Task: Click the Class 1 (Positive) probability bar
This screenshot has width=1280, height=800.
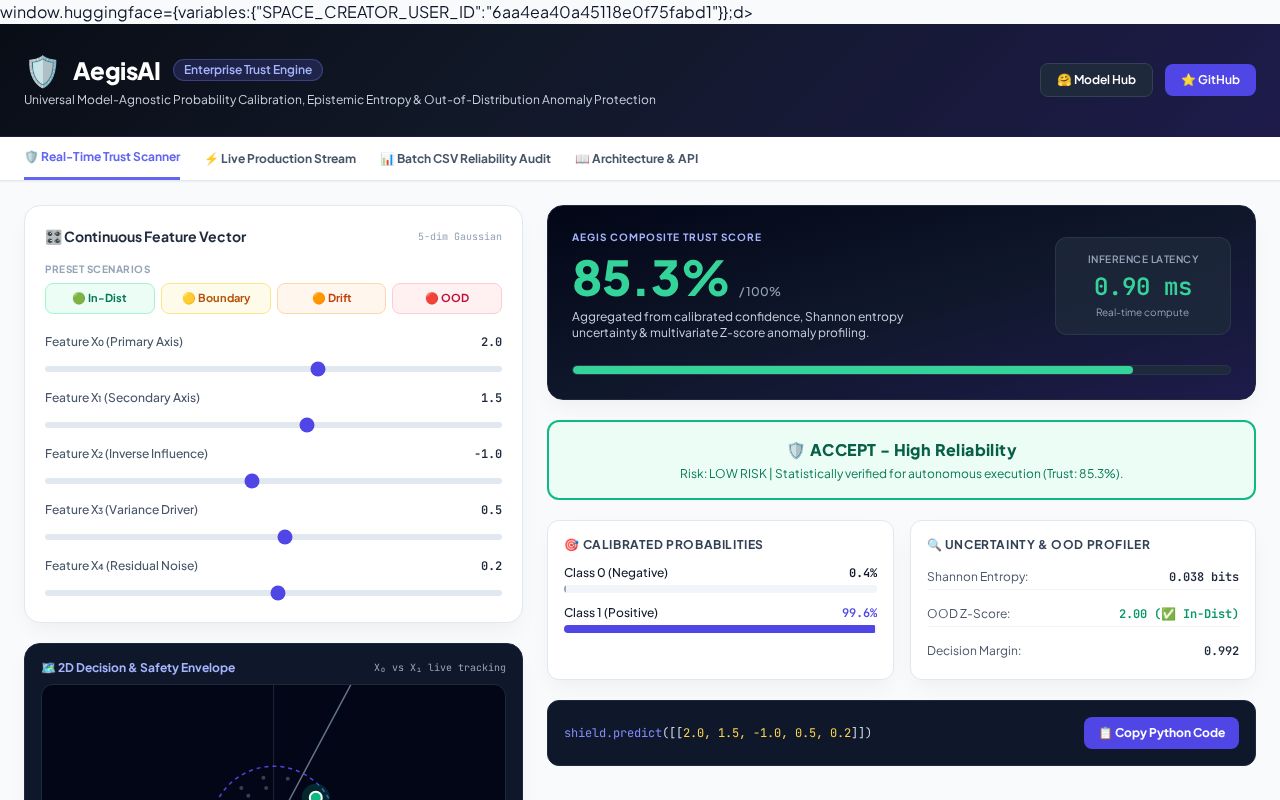Action: tap(720, 629)
